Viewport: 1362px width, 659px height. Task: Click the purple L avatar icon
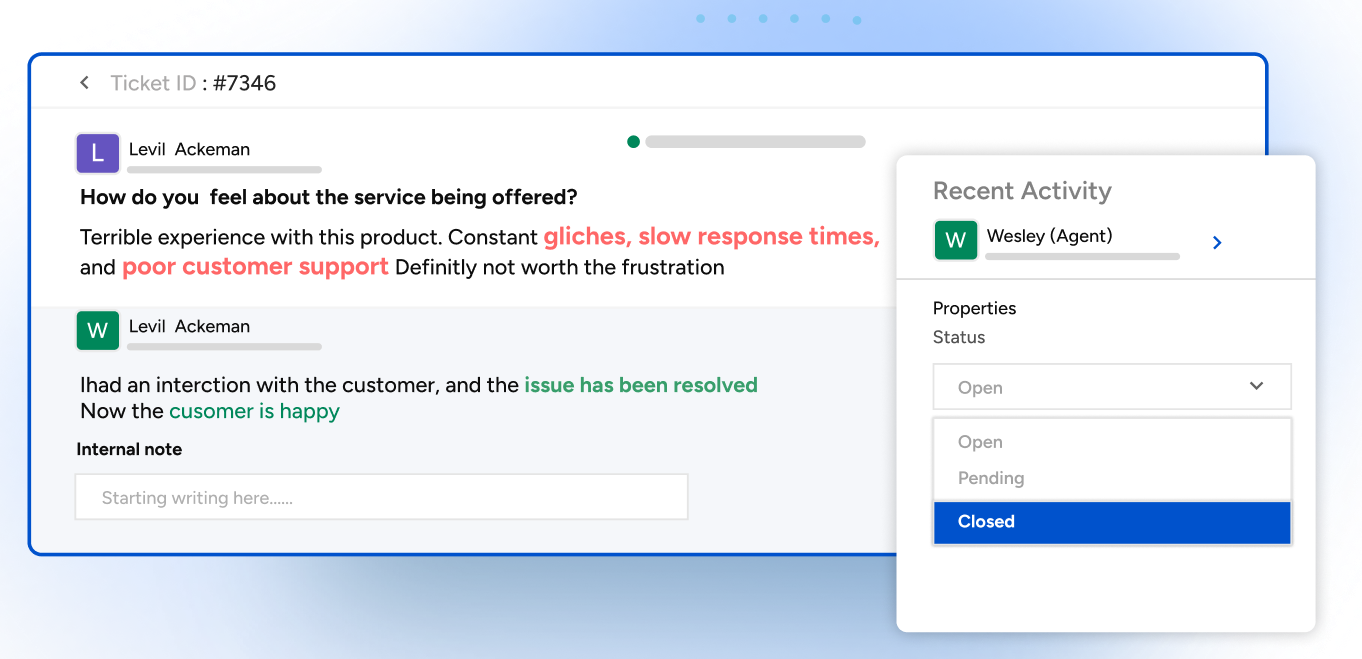[x=97, y=153]
